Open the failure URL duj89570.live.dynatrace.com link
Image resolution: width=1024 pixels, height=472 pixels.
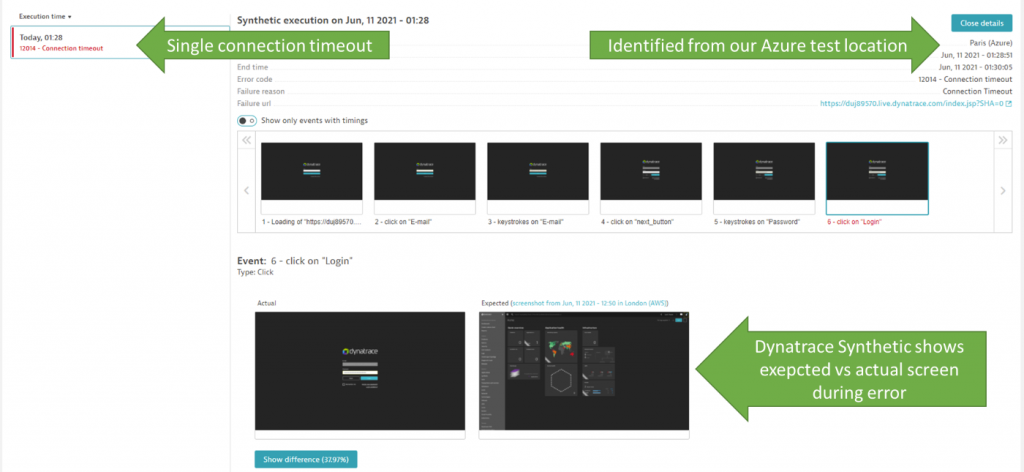pyautogui.click(x=912, y=104)
